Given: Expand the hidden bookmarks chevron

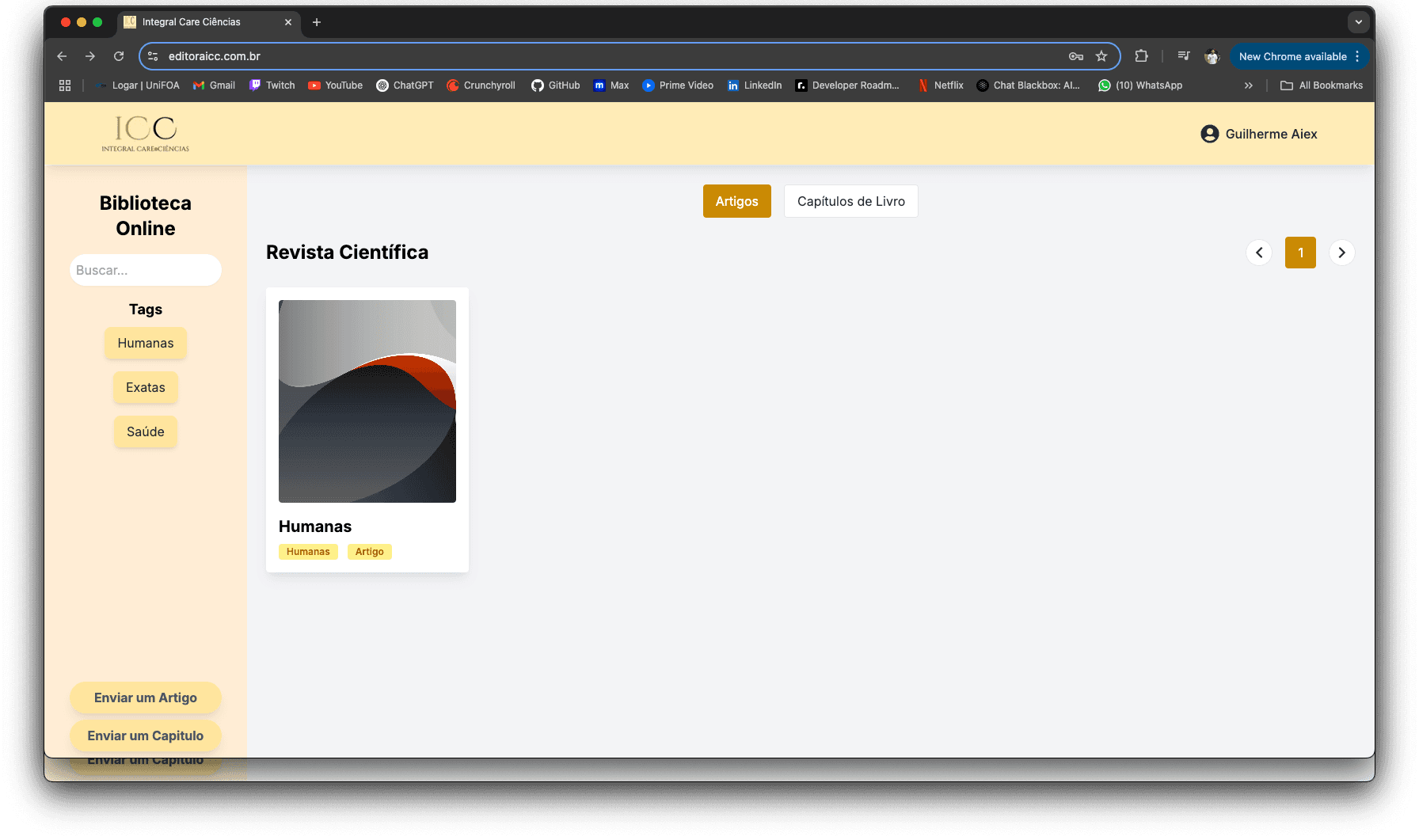Looking at the screenshot, I should click(x=1249, y=85).
